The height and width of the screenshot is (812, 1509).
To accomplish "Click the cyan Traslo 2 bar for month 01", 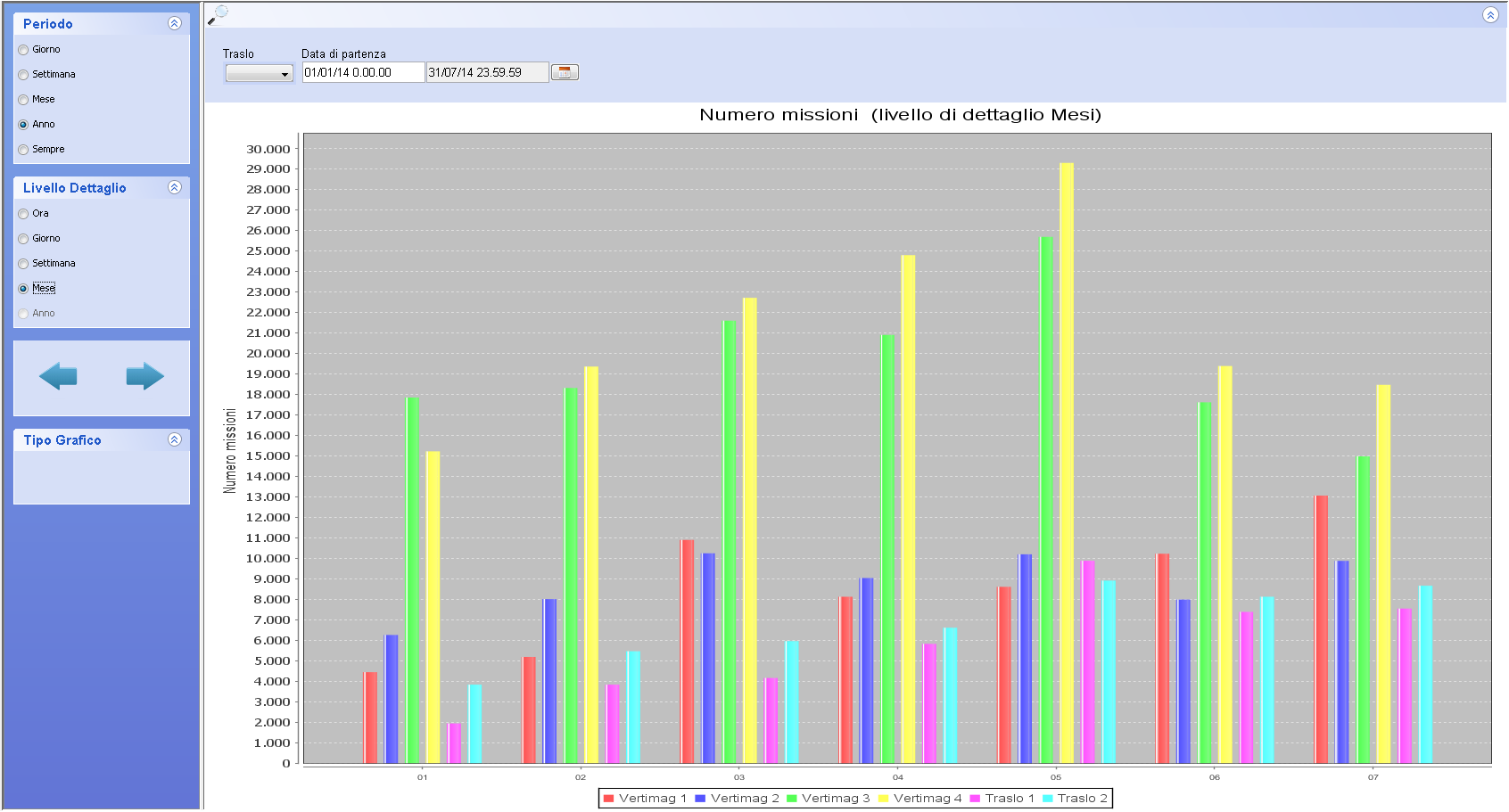I will (x=474, y=724).
